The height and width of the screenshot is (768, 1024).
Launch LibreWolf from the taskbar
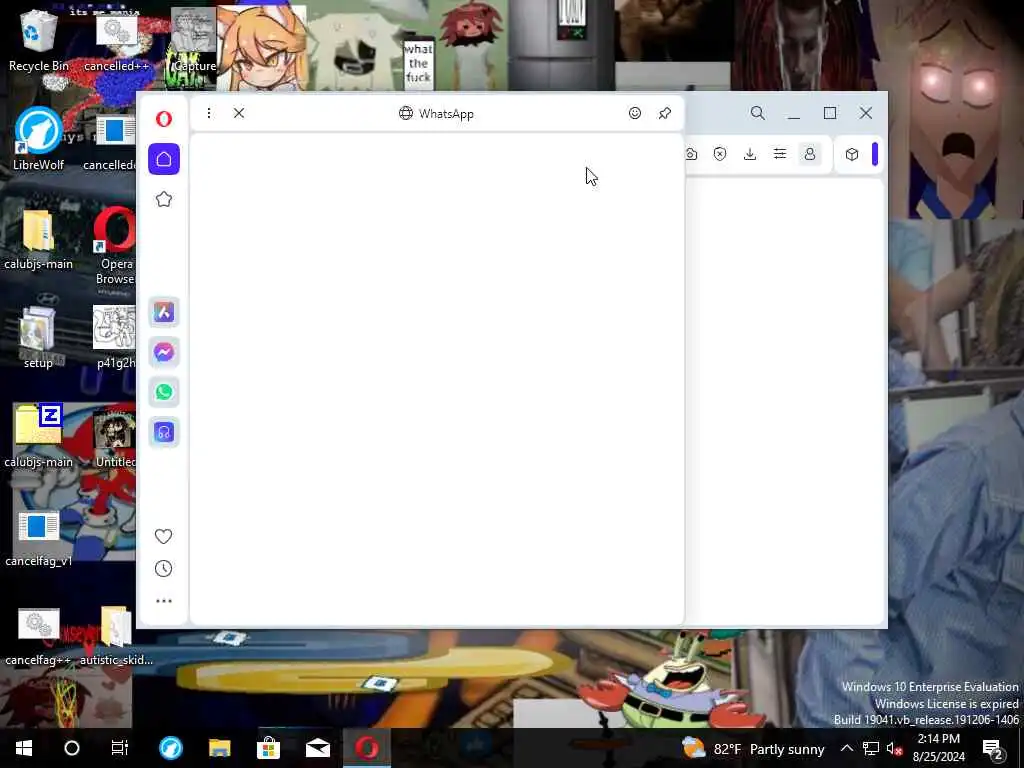pos(171,748)
